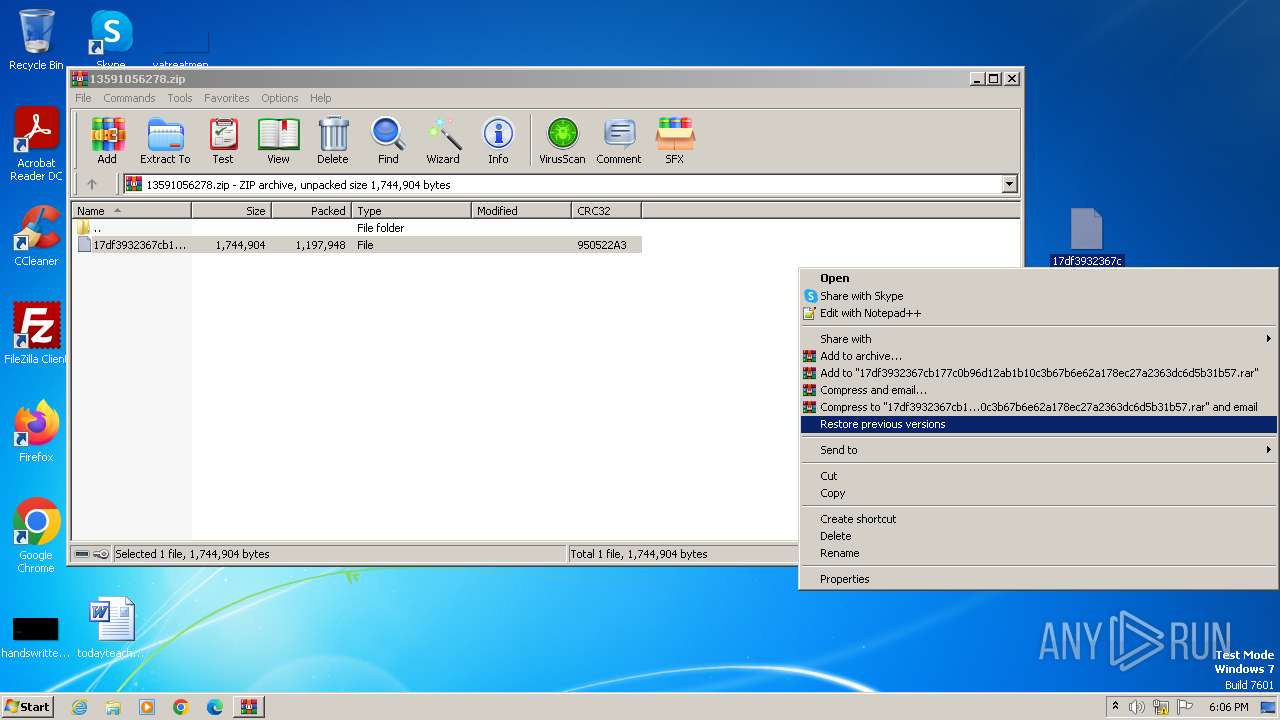1280x720 pixels.
Task: Choose Add to "17df3932367cb177...rar" entry
Action: click(1039, 373)
